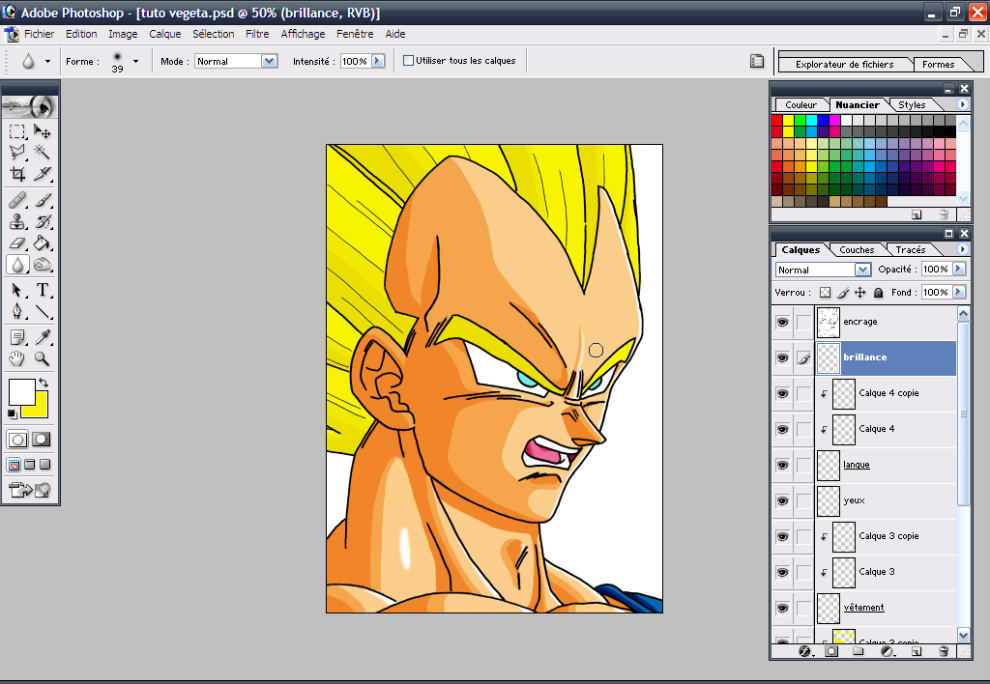Select the Eyedropper tool
This screenshot has height=684, width=990.
click(x=42, y=337)
